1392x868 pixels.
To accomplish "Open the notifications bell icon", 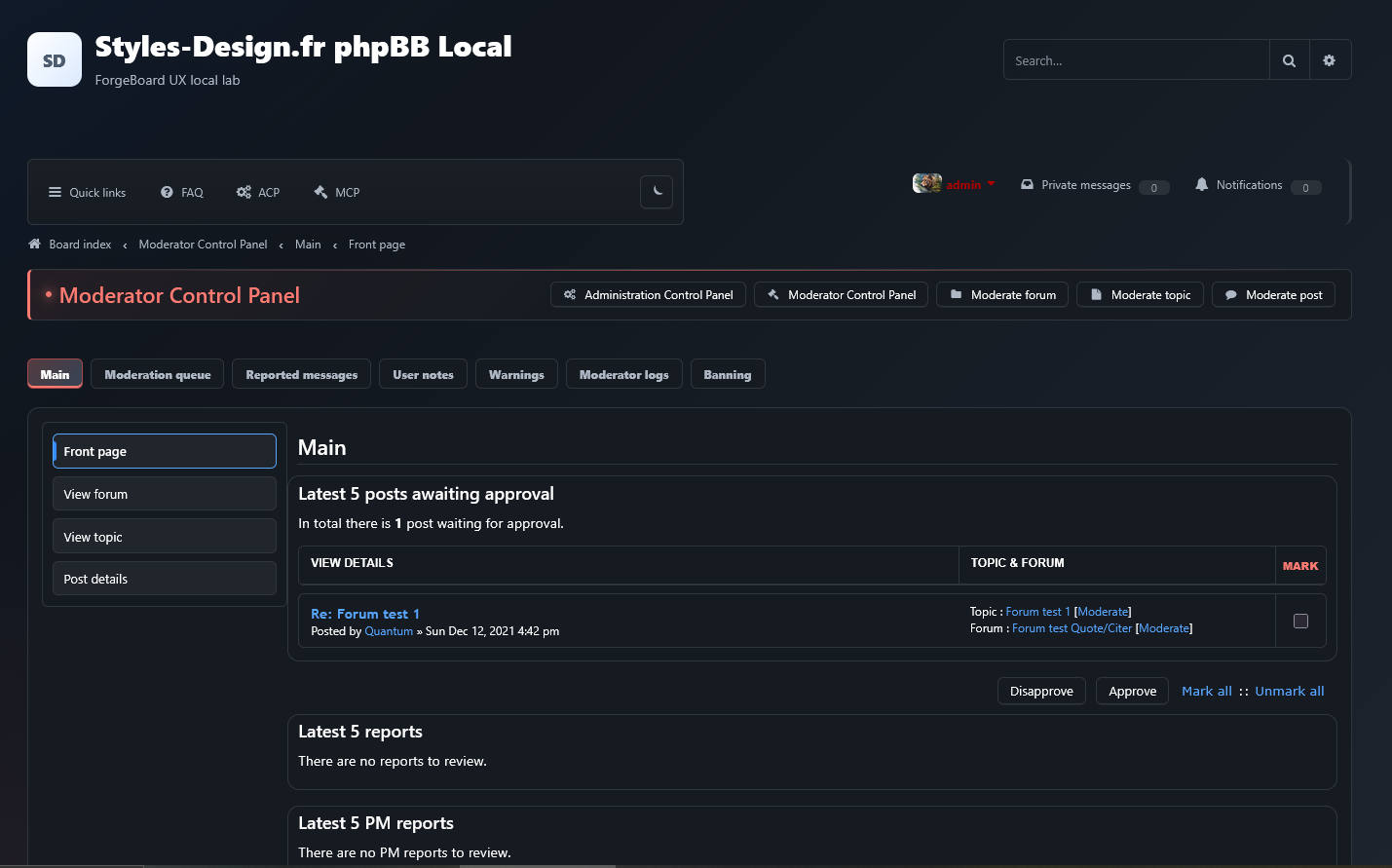I will [x=1201, y=184].
